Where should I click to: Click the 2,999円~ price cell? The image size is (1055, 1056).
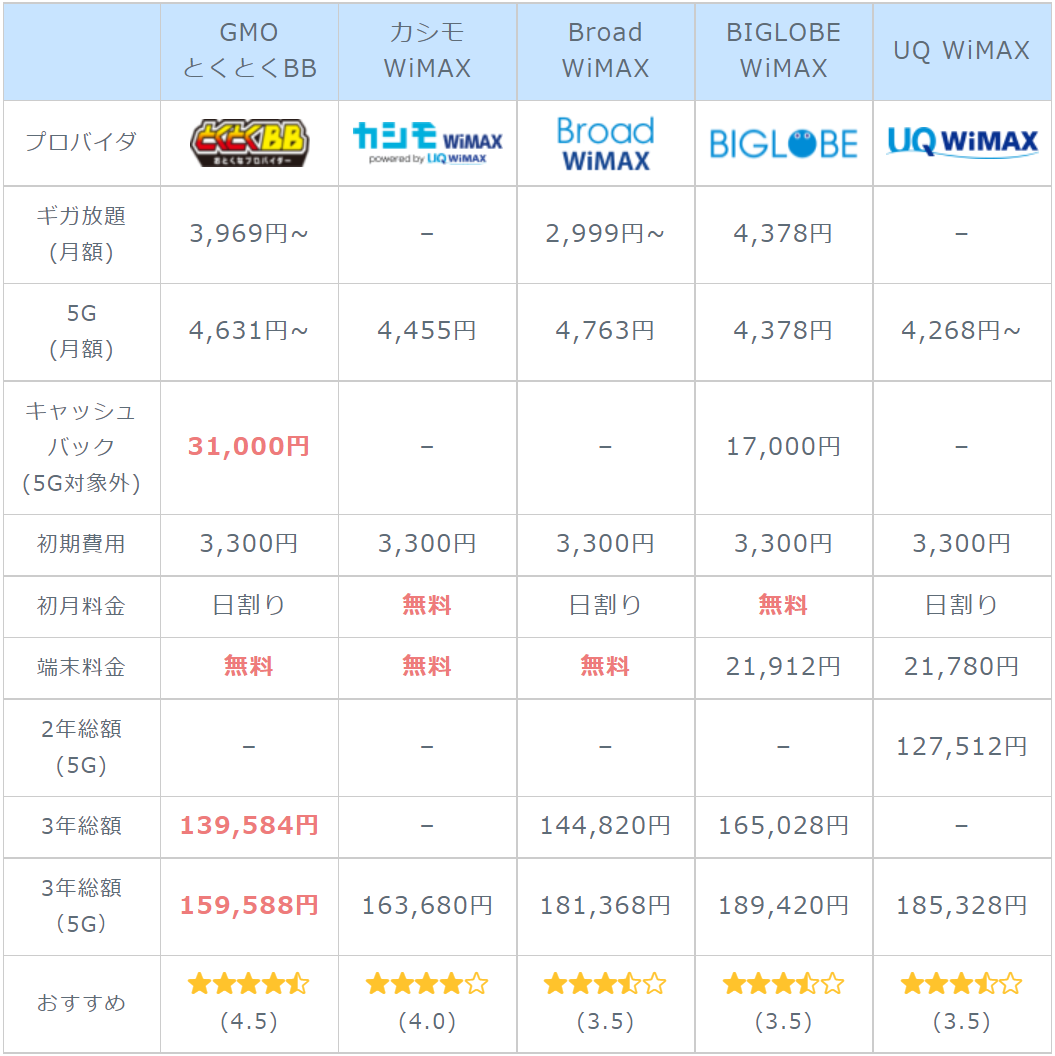(x=605, y=234)
